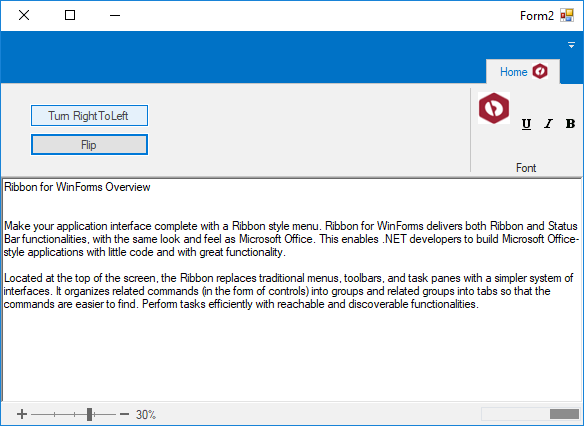Click the window maximize square icon
This screenshot has height=426, width=584.
(x=70, y=15)
